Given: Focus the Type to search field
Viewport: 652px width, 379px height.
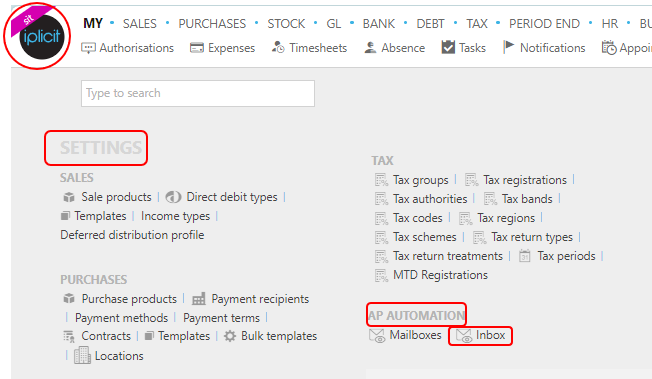Looking at the screenshot, I should (198, 93).
